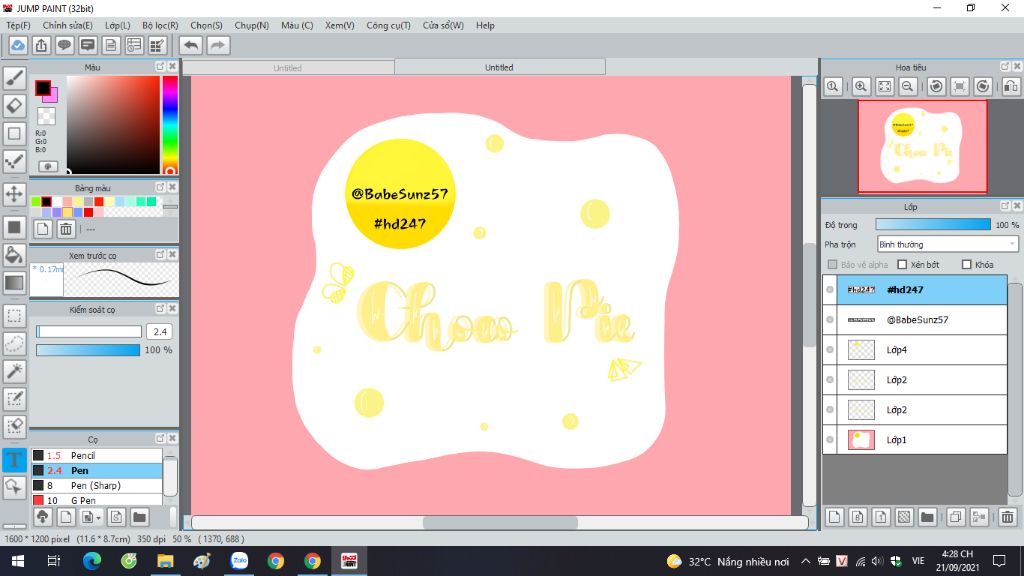Open Microsoft Edge from the taskbar

tap(92, 561)
